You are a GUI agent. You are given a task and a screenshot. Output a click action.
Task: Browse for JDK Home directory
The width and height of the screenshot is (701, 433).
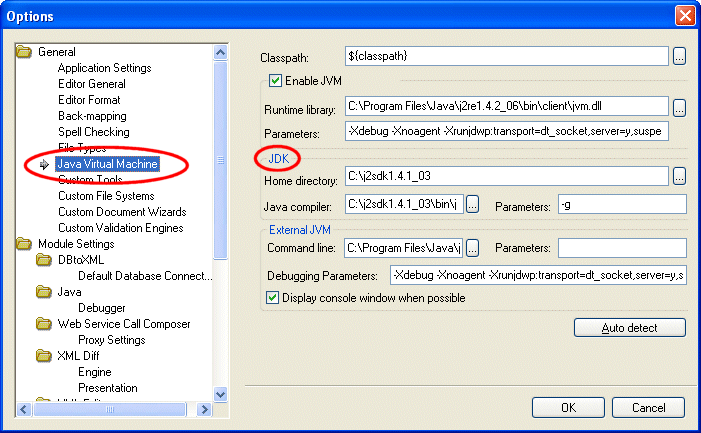pos(679,176)
